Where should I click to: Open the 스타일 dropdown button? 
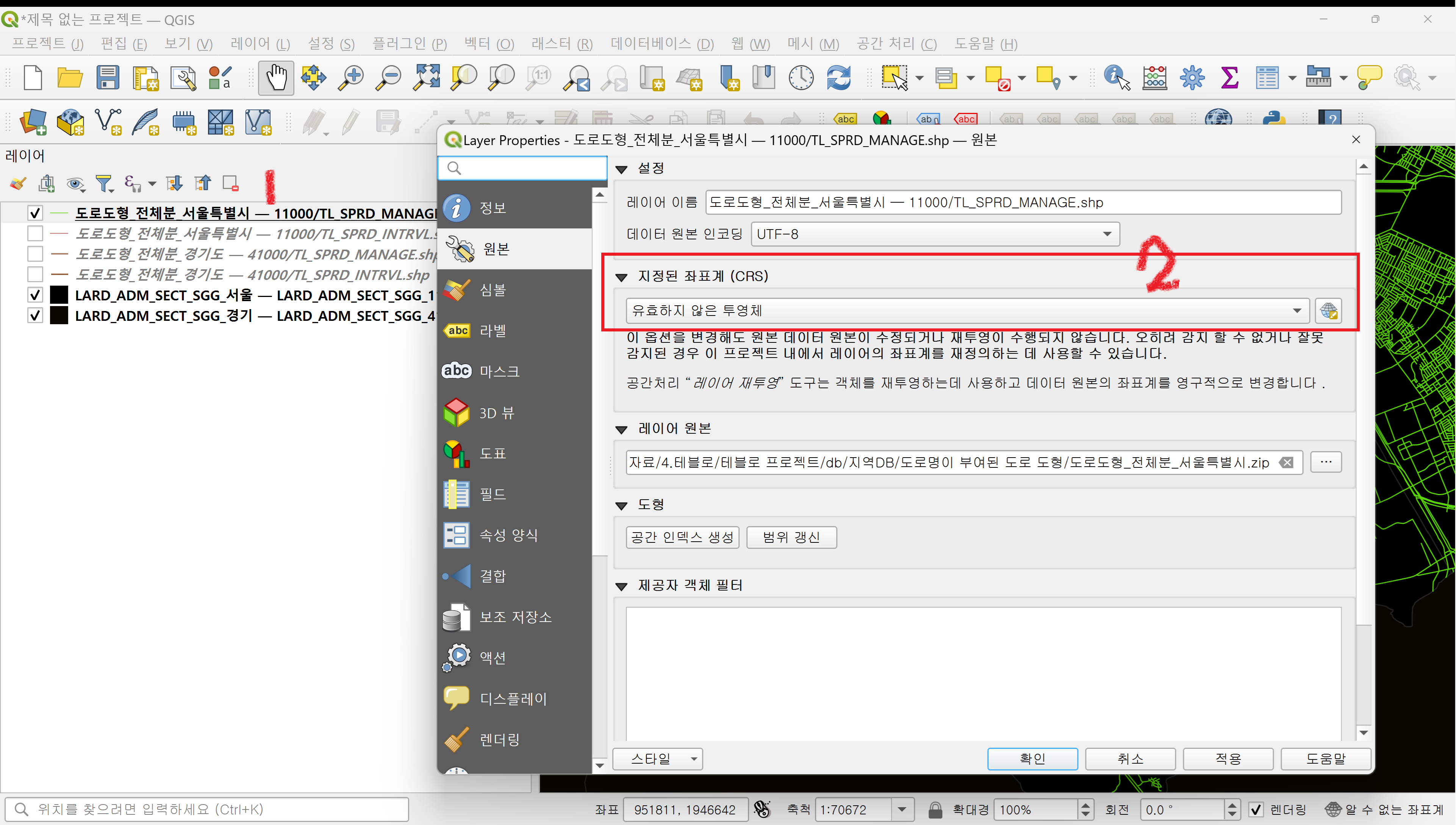658,759
